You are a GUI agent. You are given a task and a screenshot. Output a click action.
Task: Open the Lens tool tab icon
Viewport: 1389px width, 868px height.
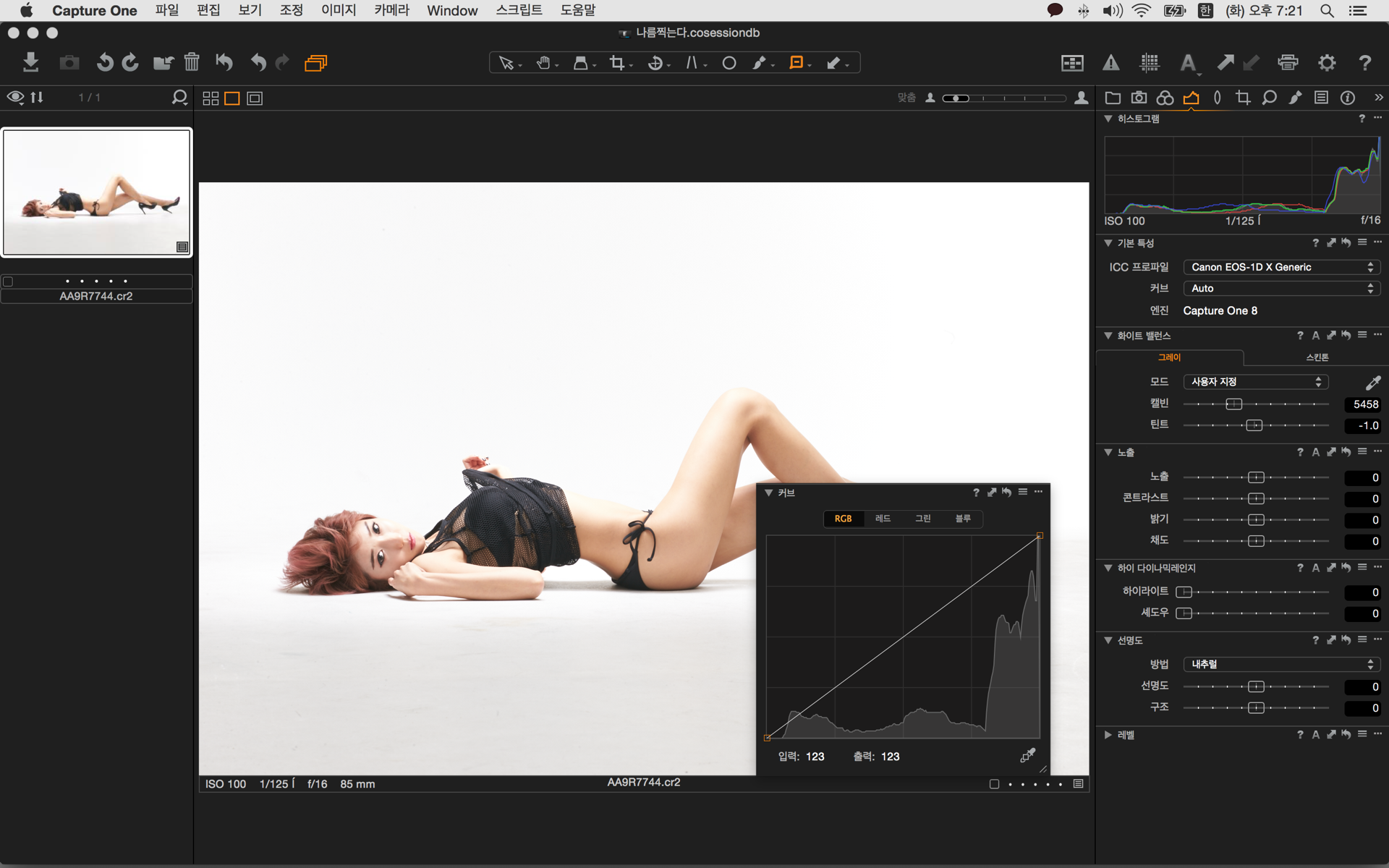pyautogui.click(x=1217, y=98)
